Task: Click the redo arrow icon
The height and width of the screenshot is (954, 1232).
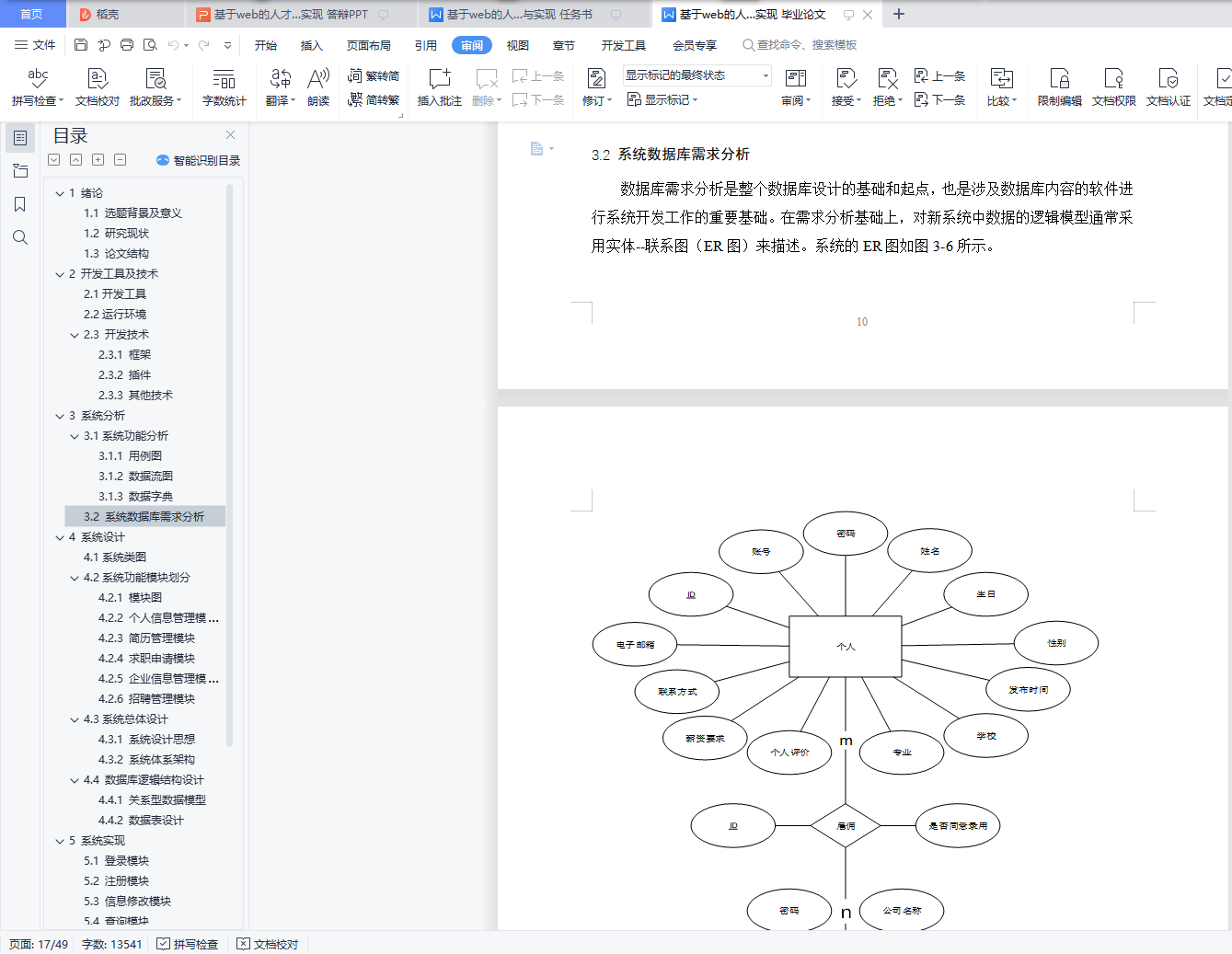Action: pyautogui.click(x=203, y=45)
